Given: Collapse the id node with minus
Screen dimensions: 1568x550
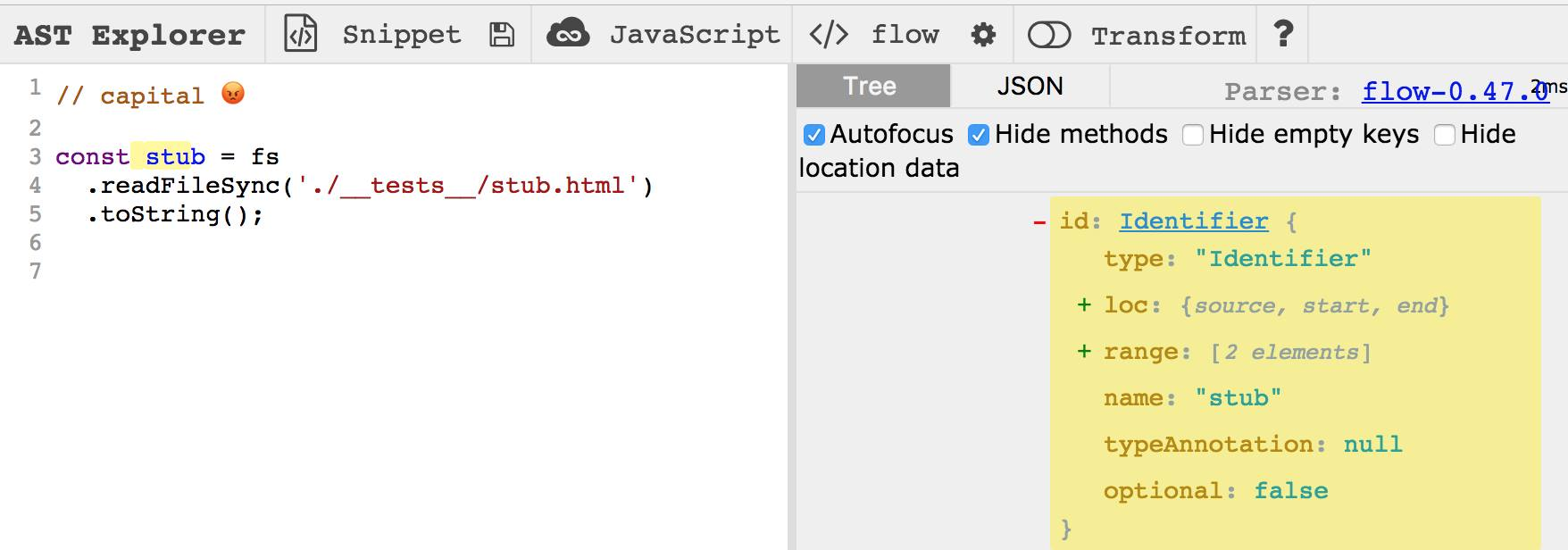Looking at the screenshot, I should 1039,221.
